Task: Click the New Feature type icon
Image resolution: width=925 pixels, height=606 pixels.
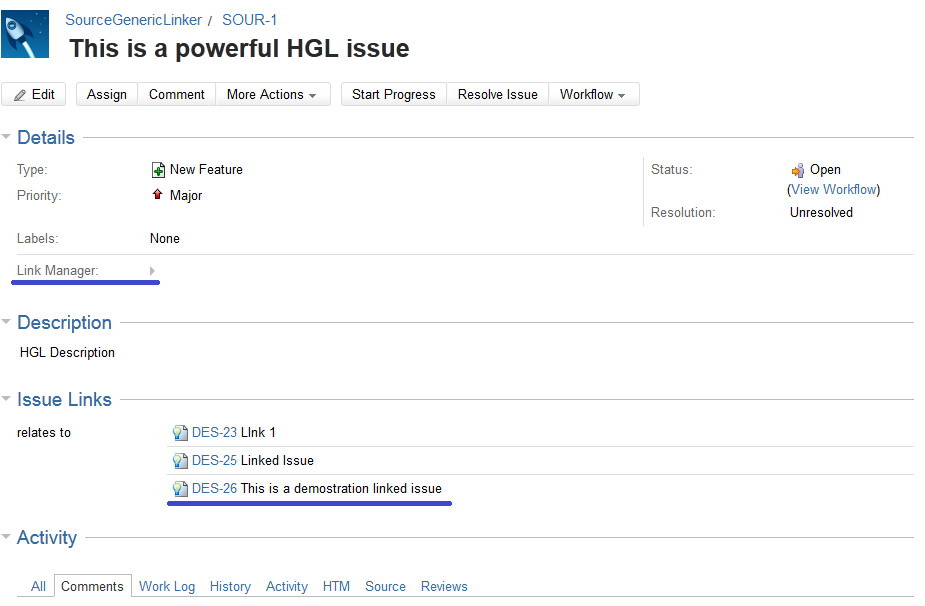Action: (158, 170)
